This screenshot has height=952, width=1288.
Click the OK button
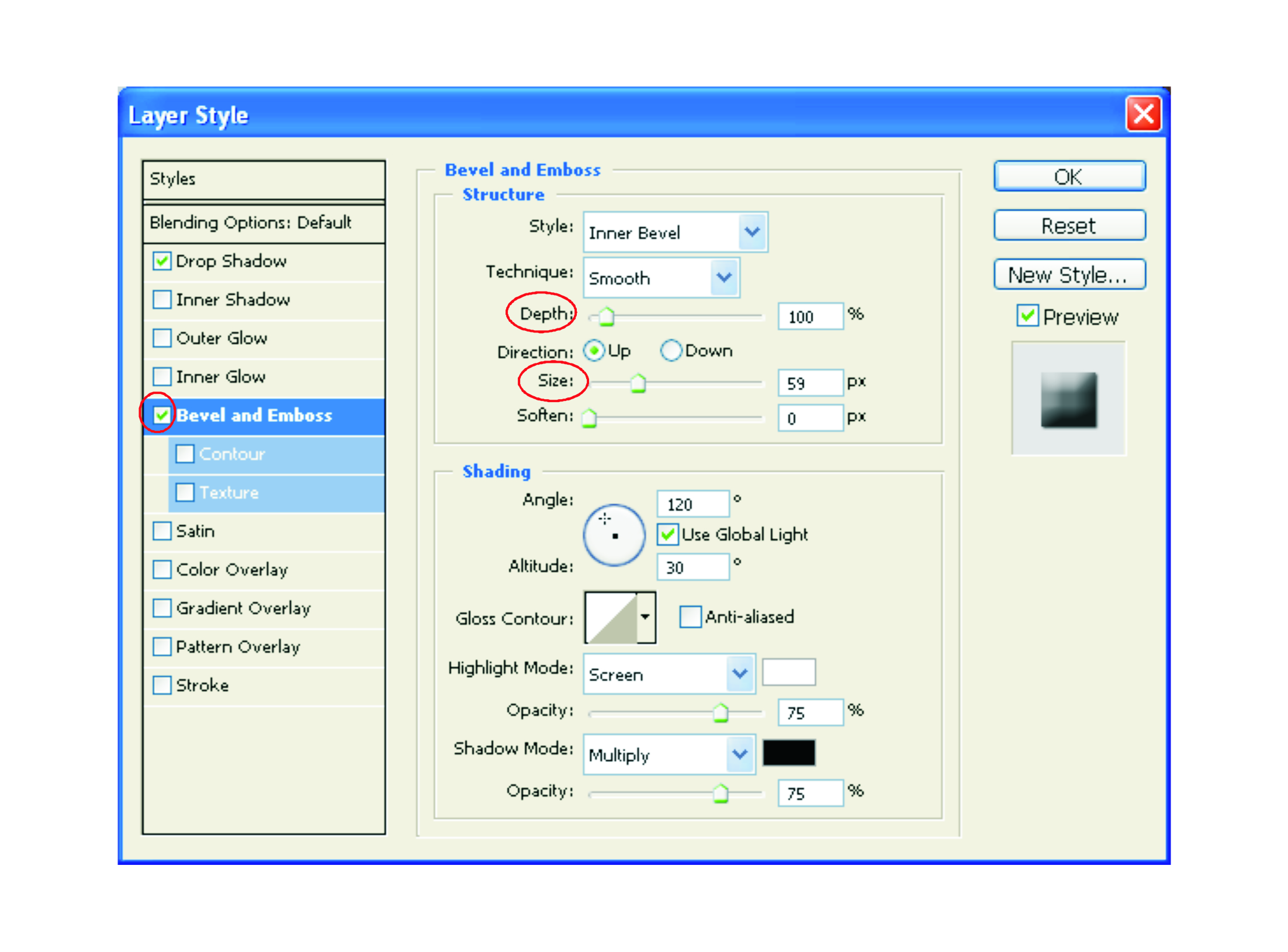click(1069, 176)
